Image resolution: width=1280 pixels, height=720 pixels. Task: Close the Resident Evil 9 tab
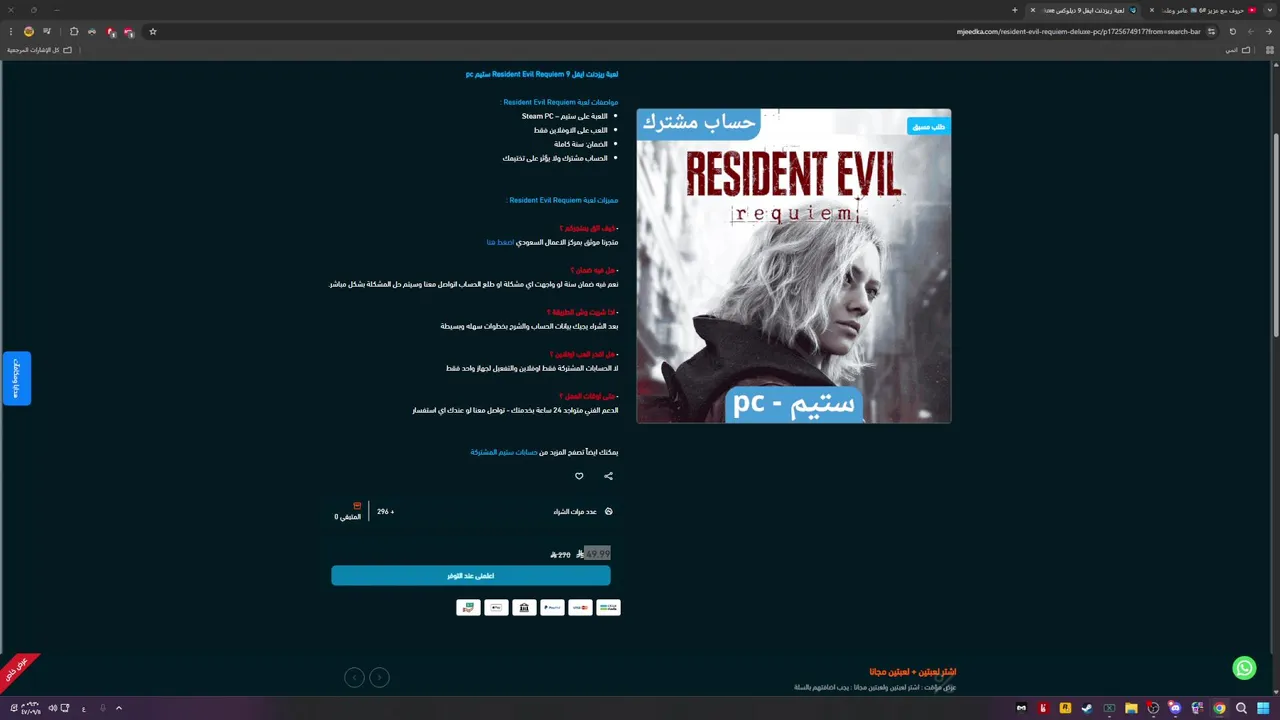(1033, 10)
